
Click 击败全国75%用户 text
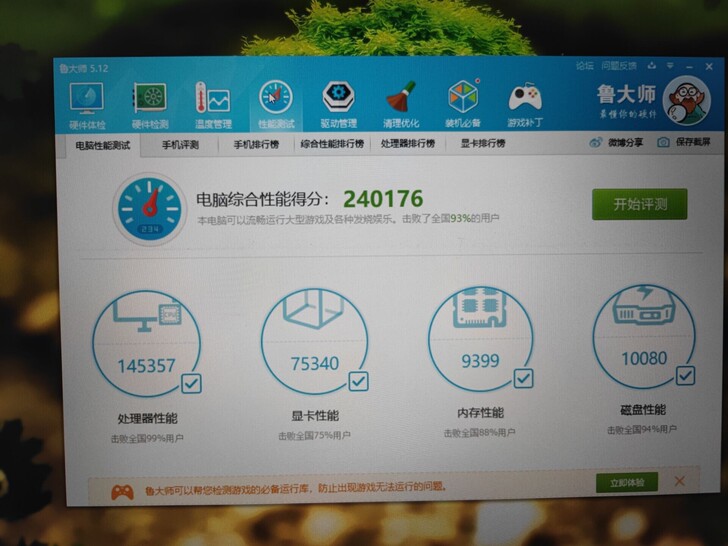314,436
